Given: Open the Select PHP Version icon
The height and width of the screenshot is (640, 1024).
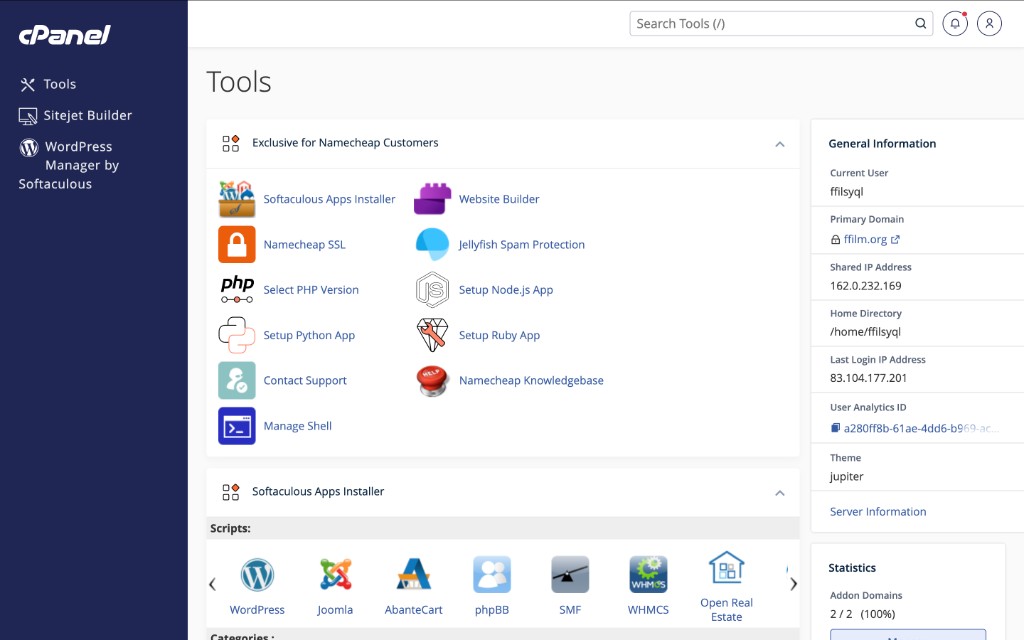Looking at the screenshot, I should coord(237,290).
